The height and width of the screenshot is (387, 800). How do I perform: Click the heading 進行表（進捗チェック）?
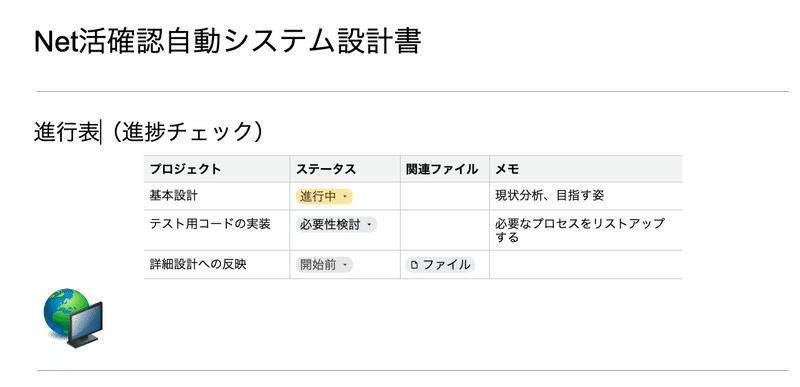point(149,133)
